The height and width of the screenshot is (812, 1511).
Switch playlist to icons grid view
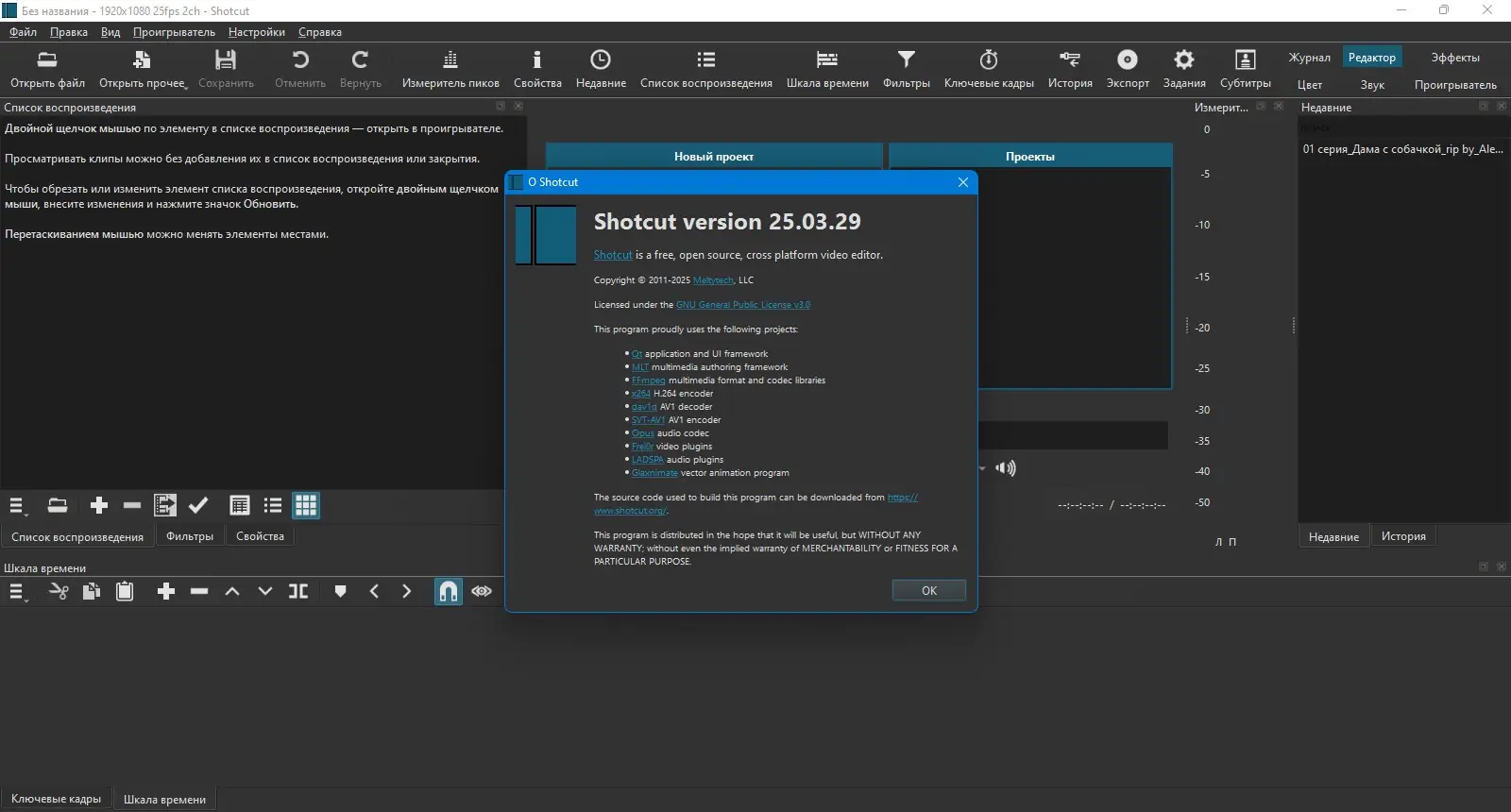point(306,505)
